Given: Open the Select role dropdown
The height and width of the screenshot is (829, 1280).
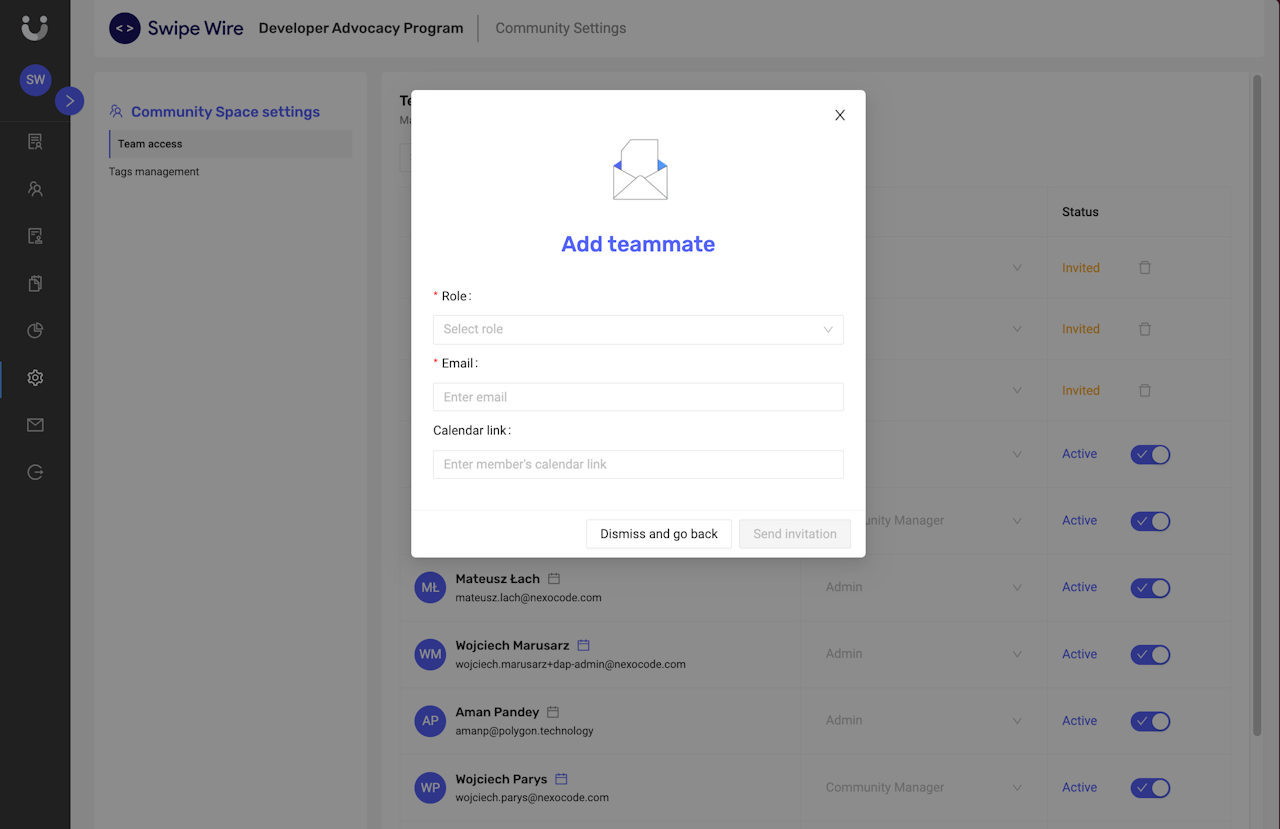Looking at the screenshot, I should click(638, 330).
